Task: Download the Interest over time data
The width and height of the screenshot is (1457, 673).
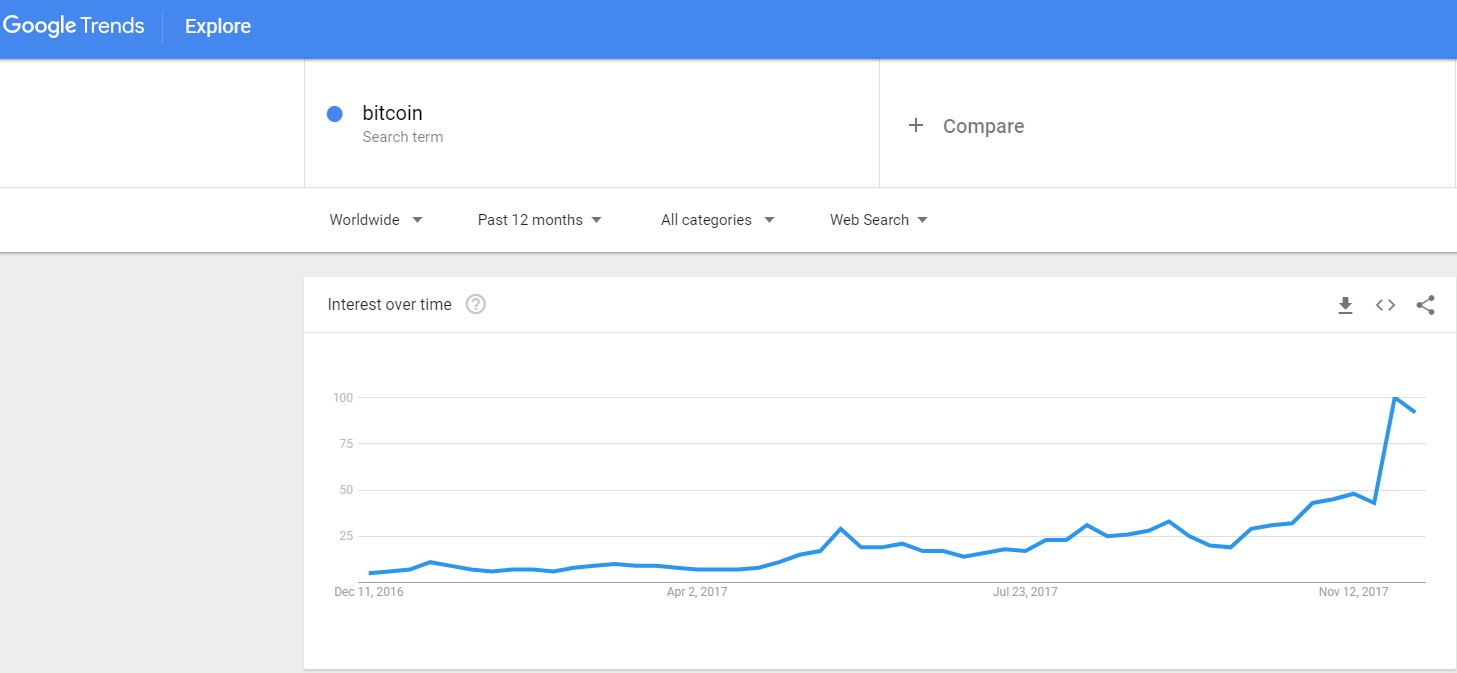Action: pyautogui.click(x=1345, y=305)
